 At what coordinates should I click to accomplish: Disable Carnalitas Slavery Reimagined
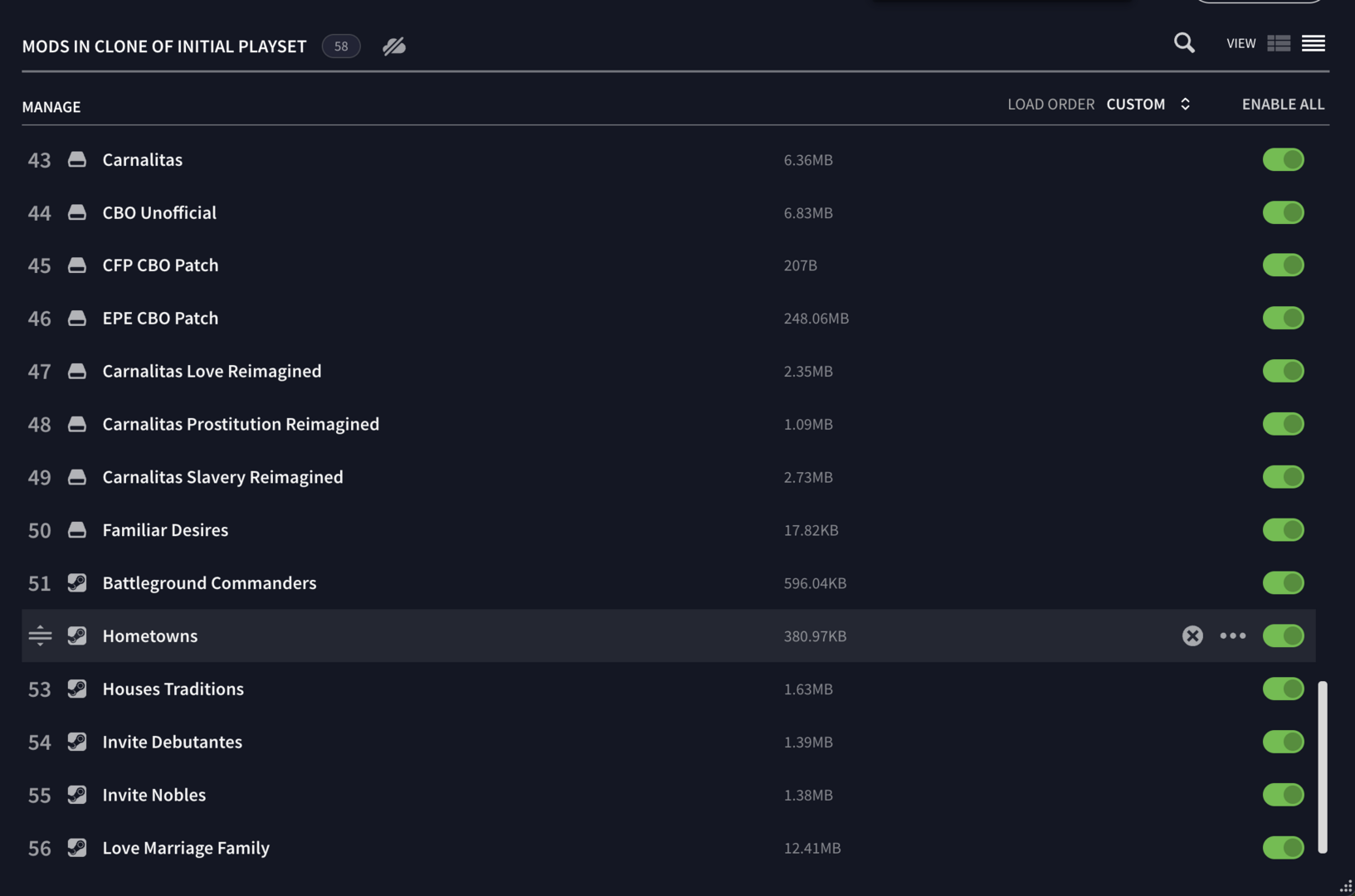click(1284, 477)
